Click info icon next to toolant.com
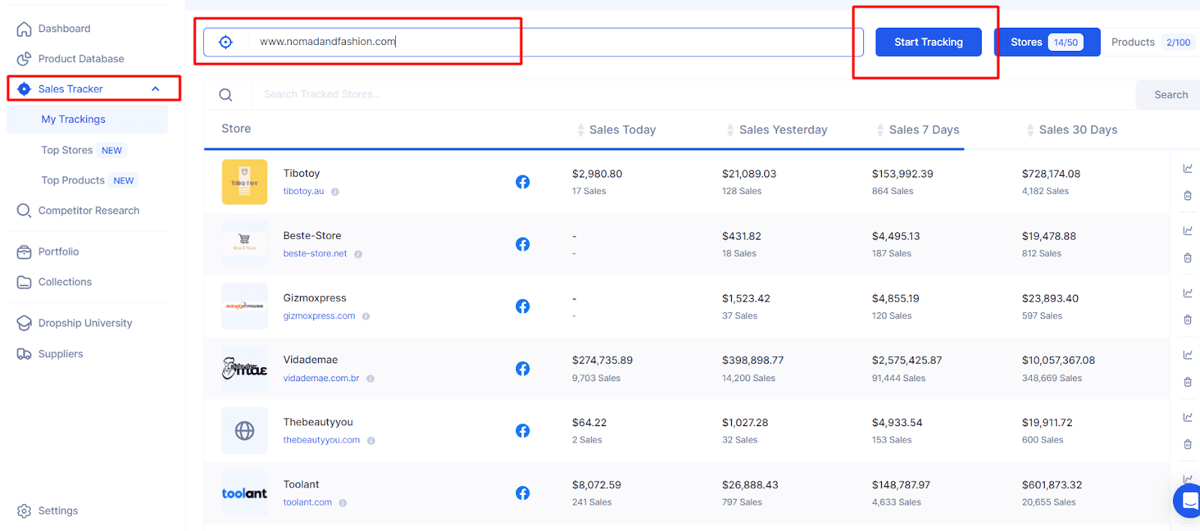The height and width of the screenshot is (531, 1200). (x=342, y=502)
